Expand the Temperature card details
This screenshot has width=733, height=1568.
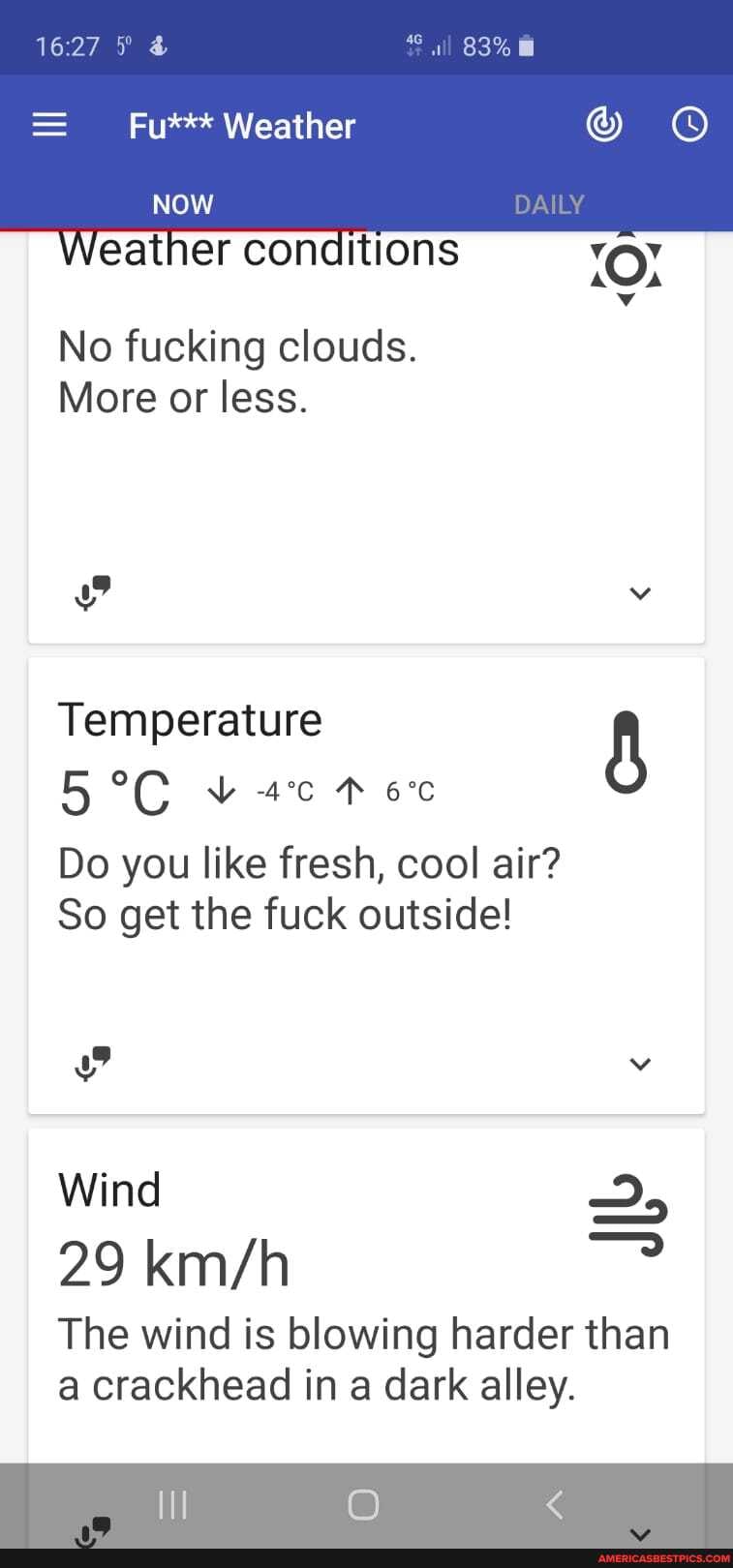pyautogui.click(x=640, y=1064)
